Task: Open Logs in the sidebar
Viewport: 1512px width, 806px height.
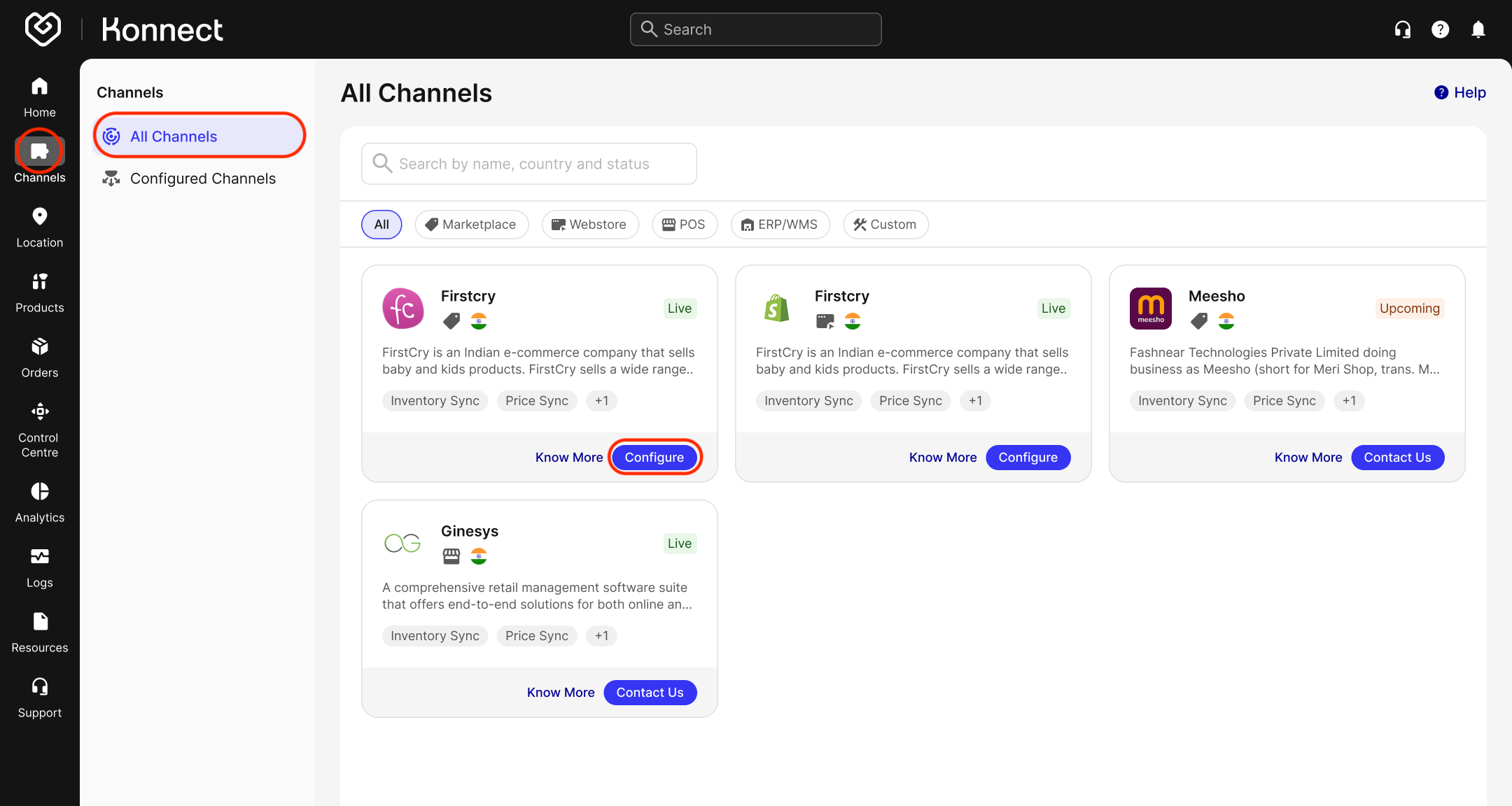Action: (x=40, y=567)
